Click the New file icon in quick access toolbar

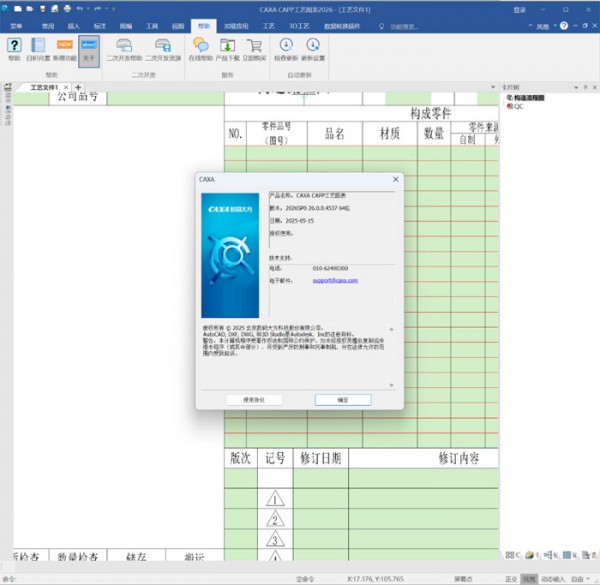(x=18, y=8)
